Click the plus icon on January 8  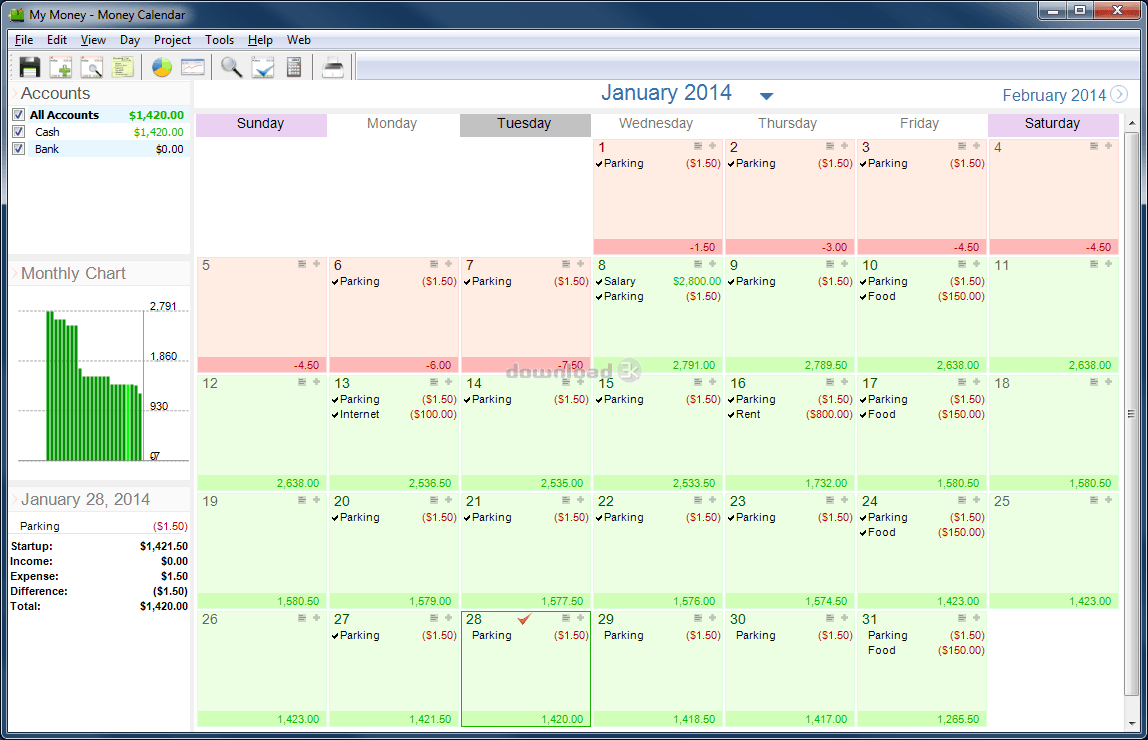coord(713,264)
